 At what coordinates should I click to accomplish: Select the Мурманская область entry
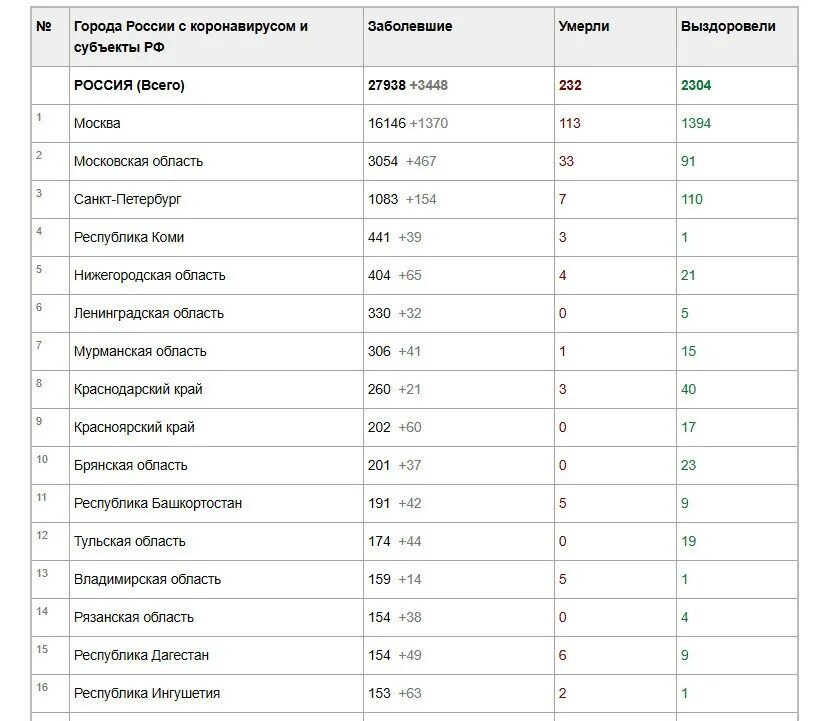pos(140,351)
